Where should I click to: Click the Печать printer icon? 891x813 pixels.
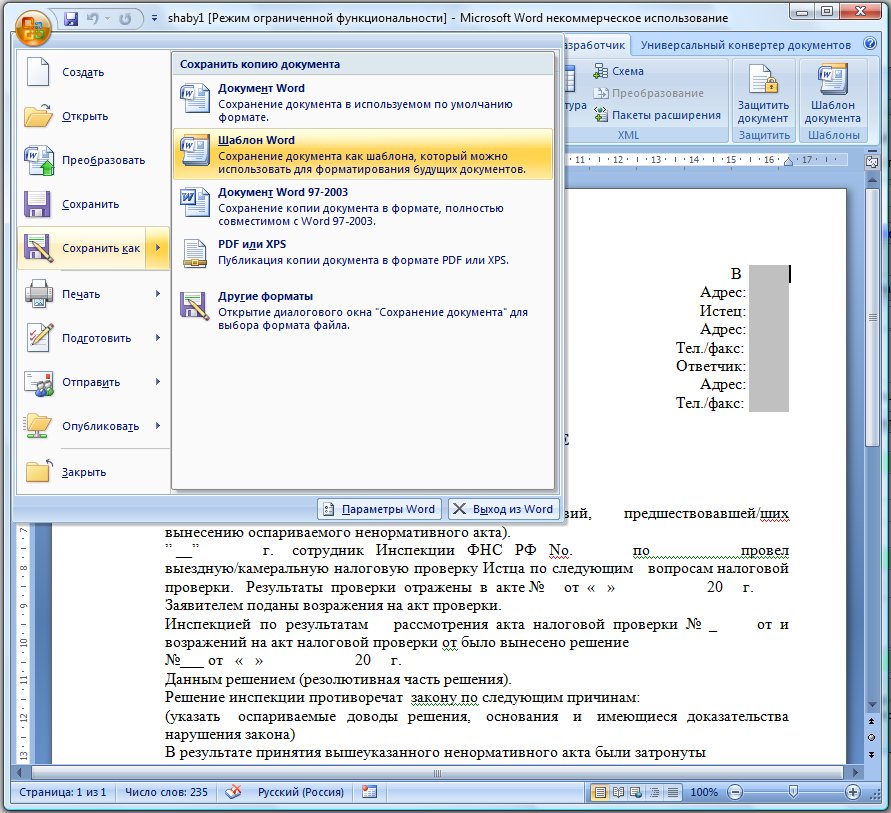click(x=38, y=294)
